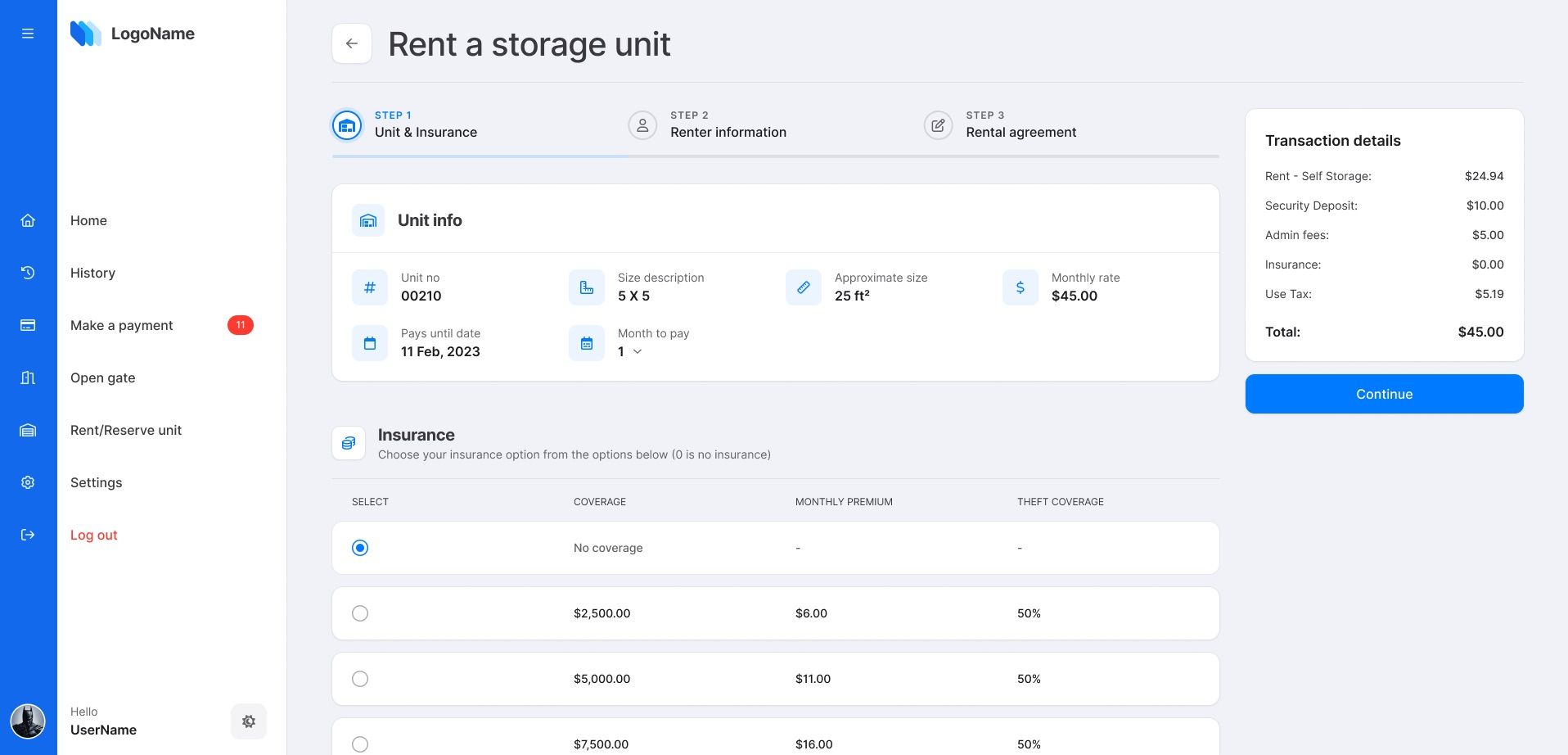Click the Open gate sidebar icon
Viewport: 1568px width, 755px height.
coord(28,377)
